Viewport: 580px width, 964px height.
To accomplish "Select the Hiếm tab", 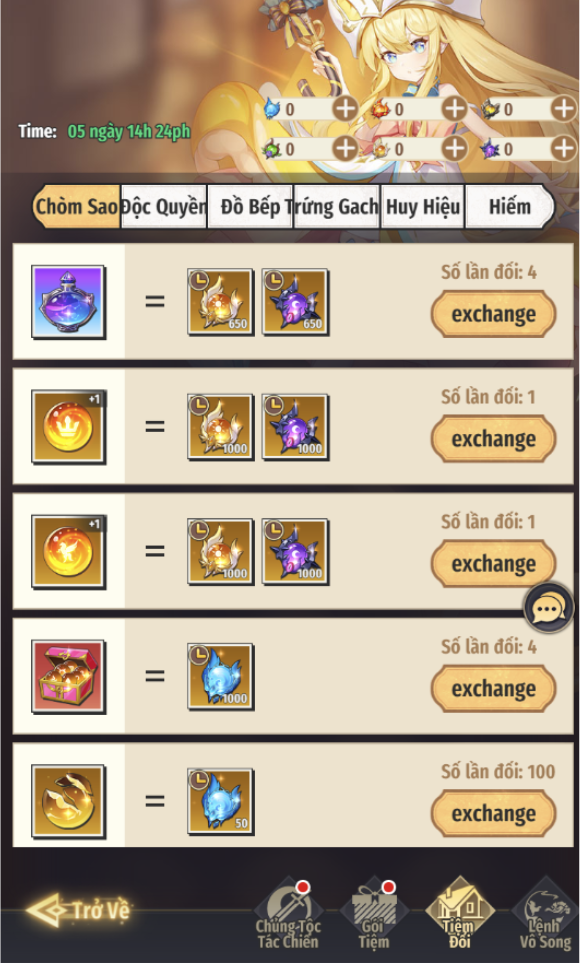I will tap(509, 207).
